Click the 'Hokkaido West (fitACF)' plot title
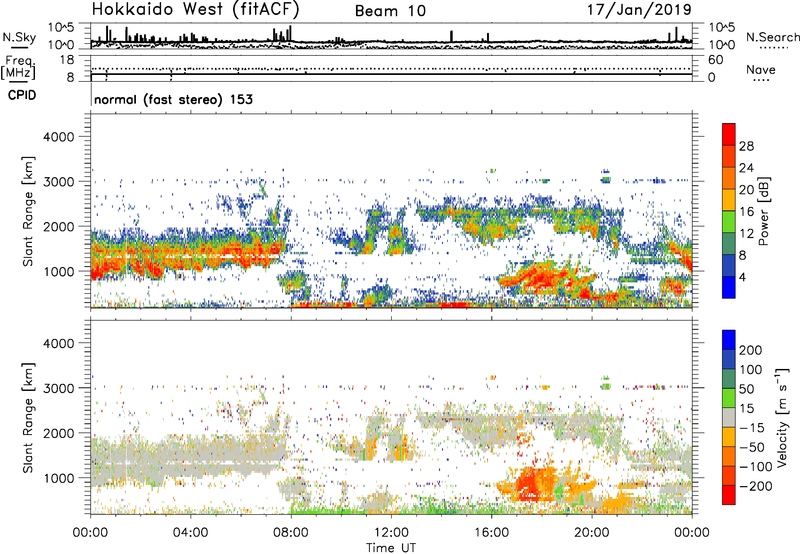The height and width of the screenshot is (554, 800). click(x=195, y=9)
